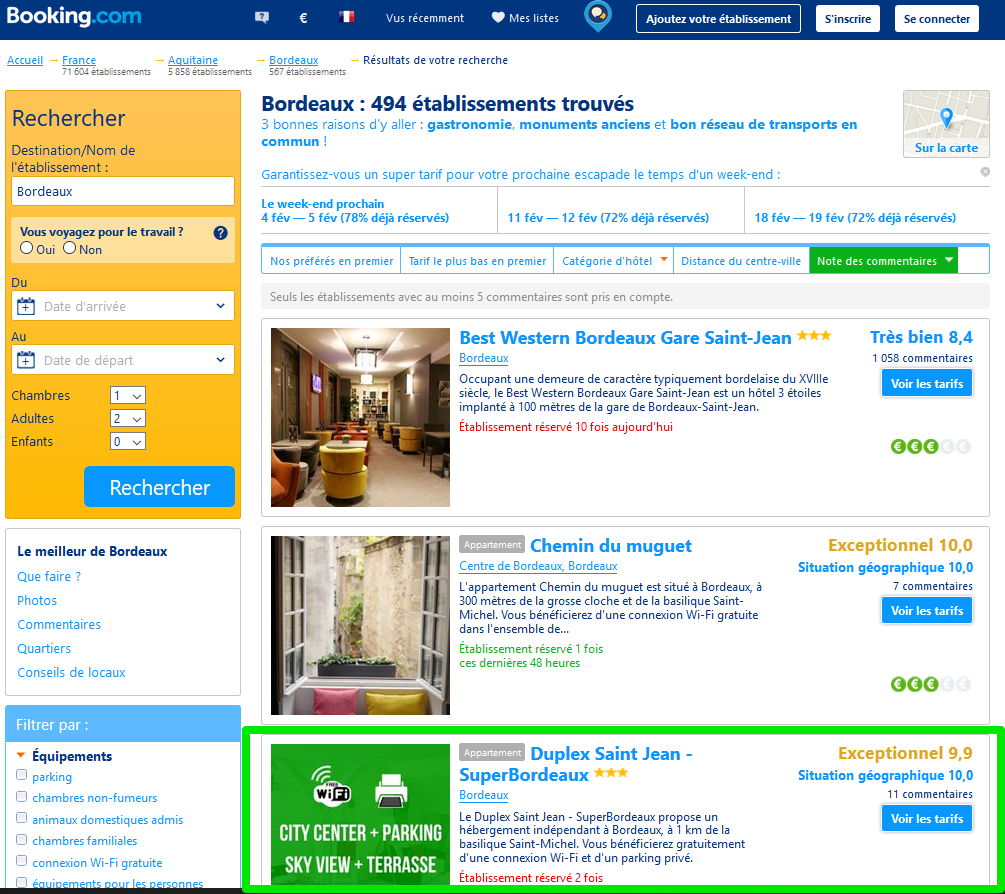The height and width of the screenshot is (894, 1005).
Task: Click the stars next to Duplex Saint Jean title
Action: 611,773
